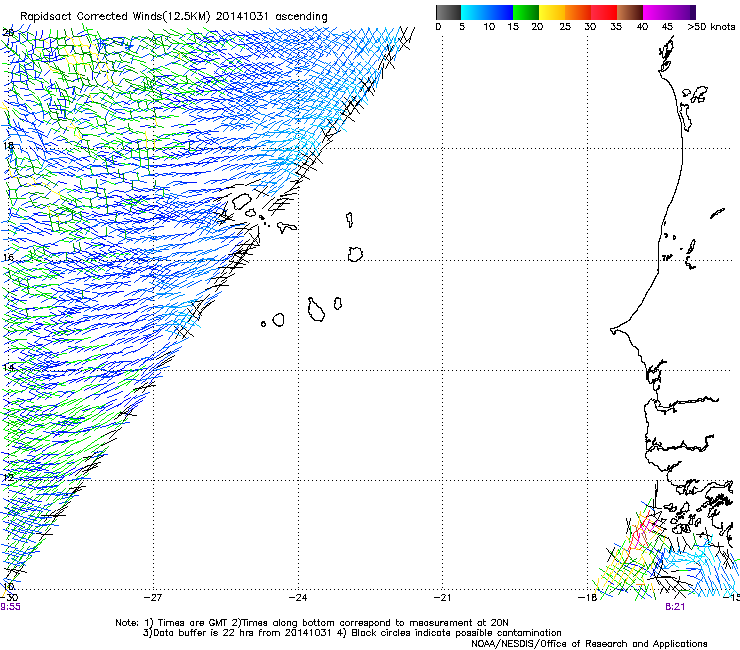This screenshot has height=650, width=740.
Task: Click the dark purple 45-50 knots legend segment
Action: pos(682,12)
